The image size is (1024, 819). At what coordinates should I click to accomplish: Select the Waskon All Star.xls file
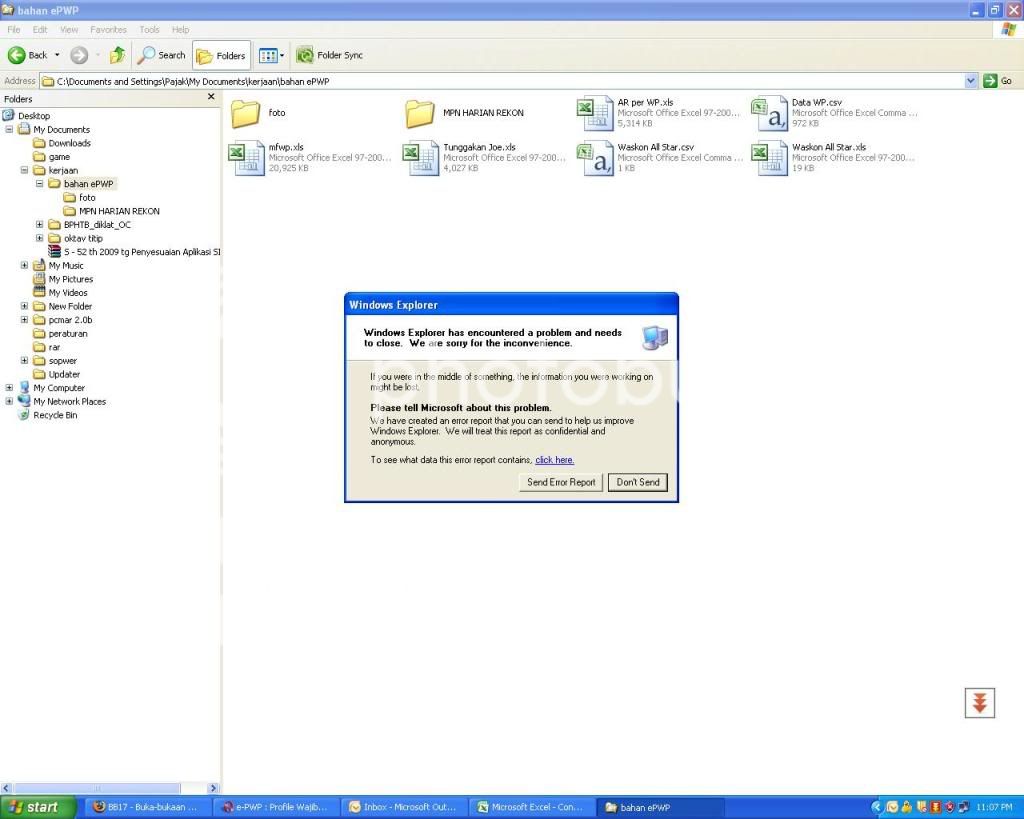pyautogui.click(x=833, y=158)
